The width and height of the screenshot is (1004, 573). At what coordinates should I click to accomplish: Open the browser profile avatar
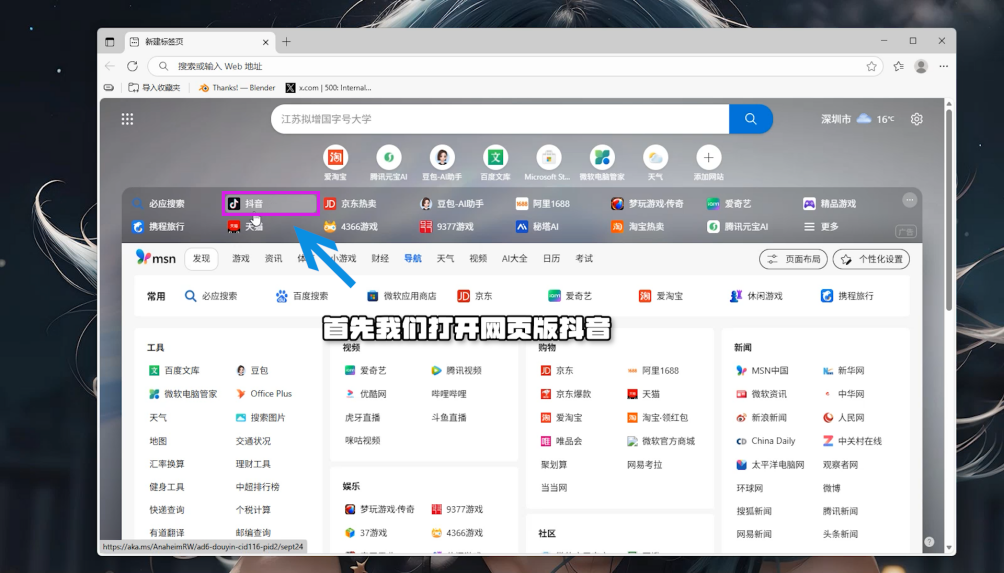pyautogui.click(x=921, y=66)
